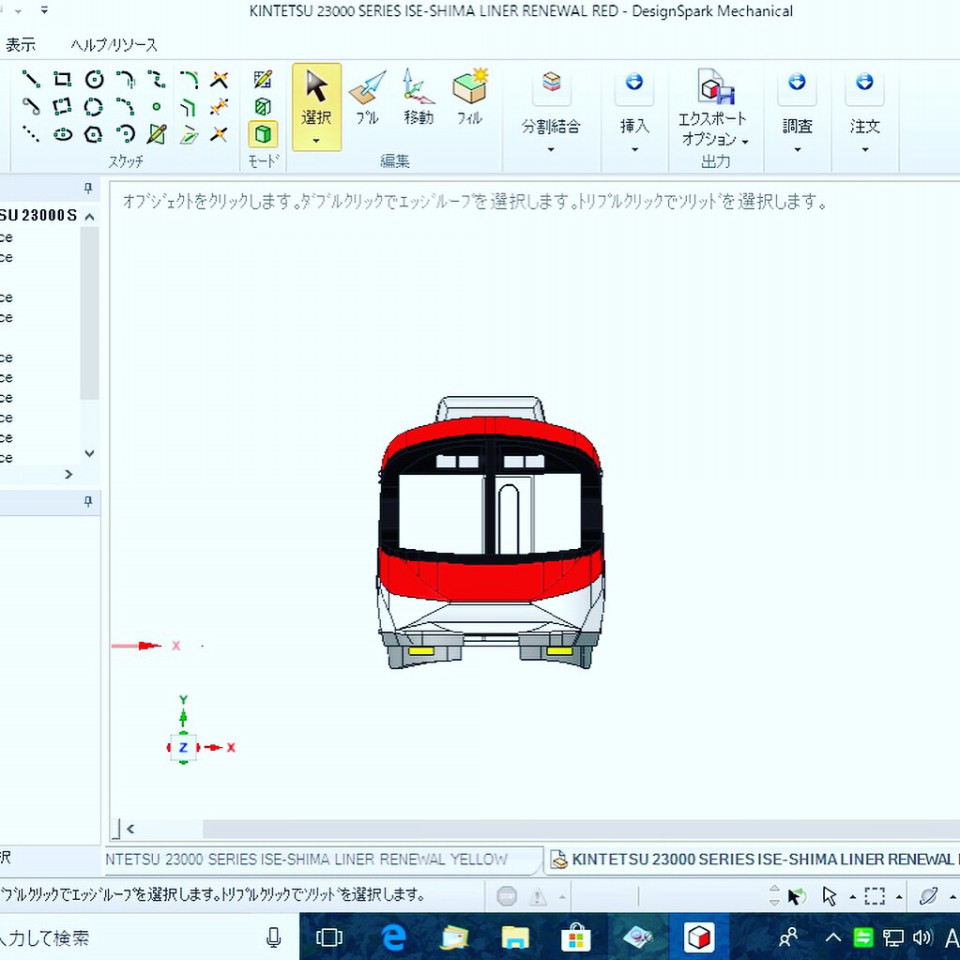Select the Line sketch tool
This screenshot has width=960, height=960.
pos(31,79)
